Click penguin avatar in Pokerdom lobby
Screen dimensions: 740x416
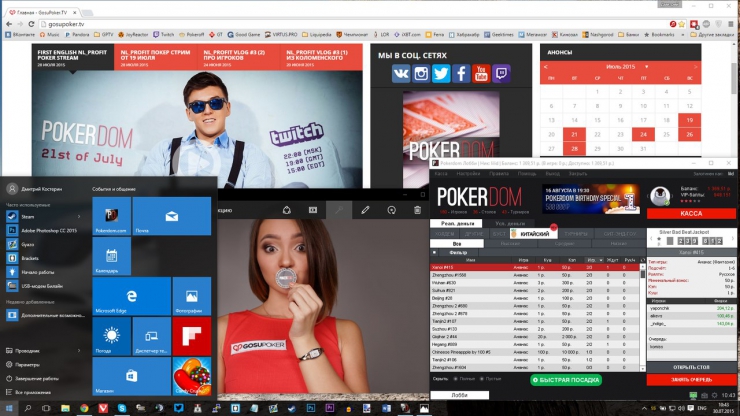tap(660, 196)
